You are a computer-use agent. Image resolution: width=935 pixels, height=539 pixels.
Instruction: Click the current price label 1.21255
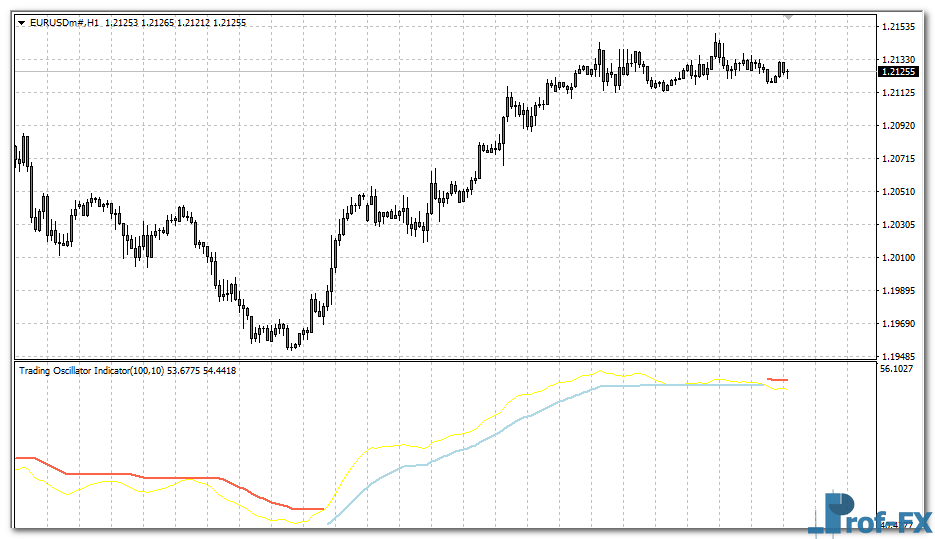(x=898, y=72)
